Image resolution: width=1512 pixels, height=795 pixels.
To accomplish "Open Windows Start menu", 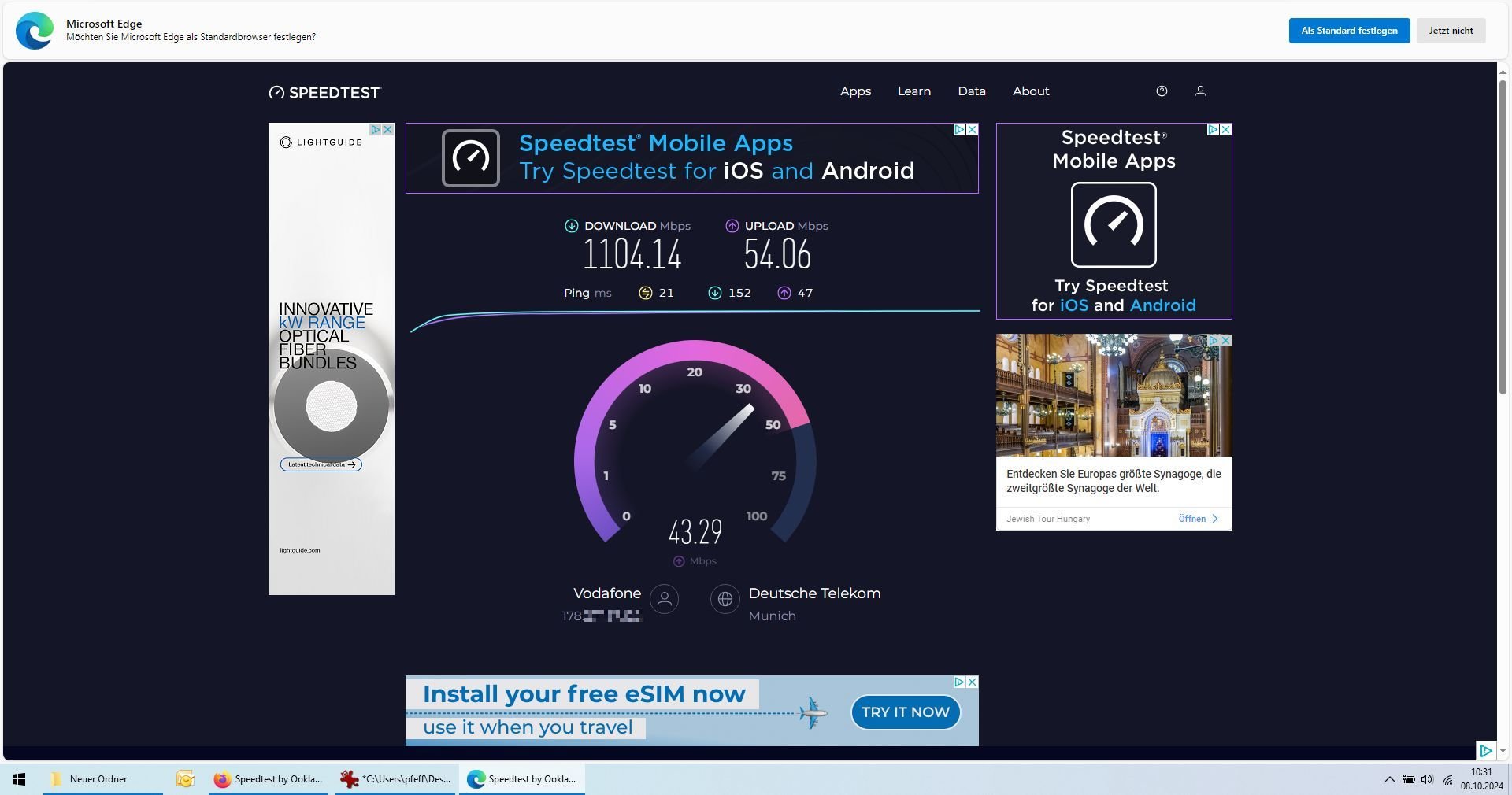I will click(19, 779).
